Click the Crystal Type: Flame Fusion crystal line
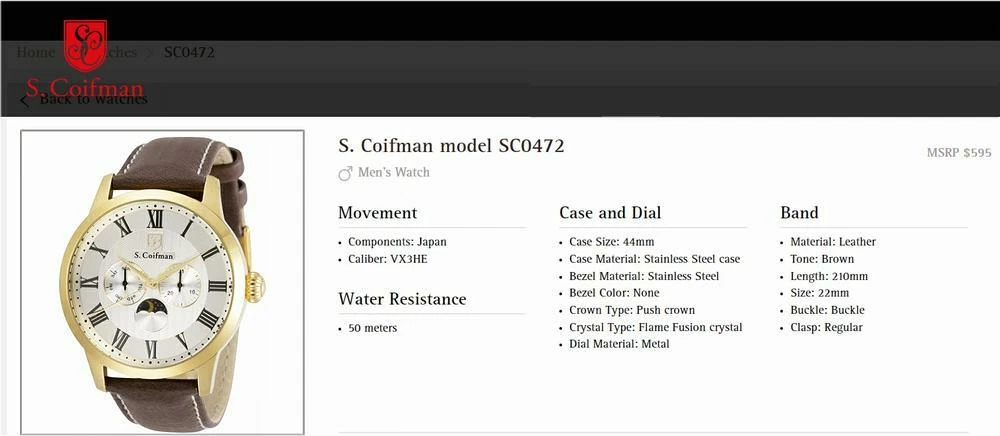Image resolution: width=1000 pixels, height=436 pixels. (655, 327)
